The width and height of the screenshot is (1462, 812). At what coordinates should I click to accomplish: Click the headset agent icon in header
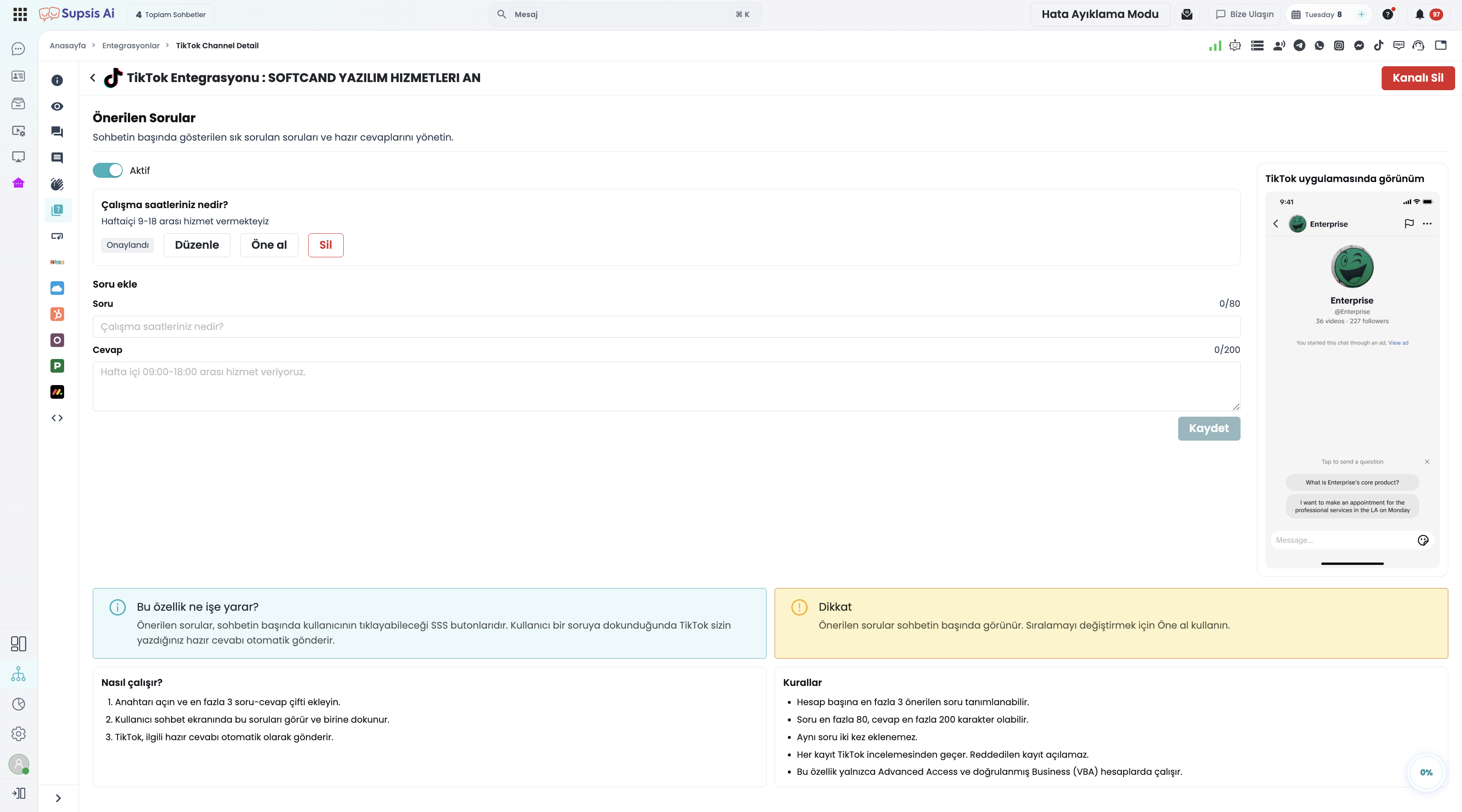(x=1418, y=45)
